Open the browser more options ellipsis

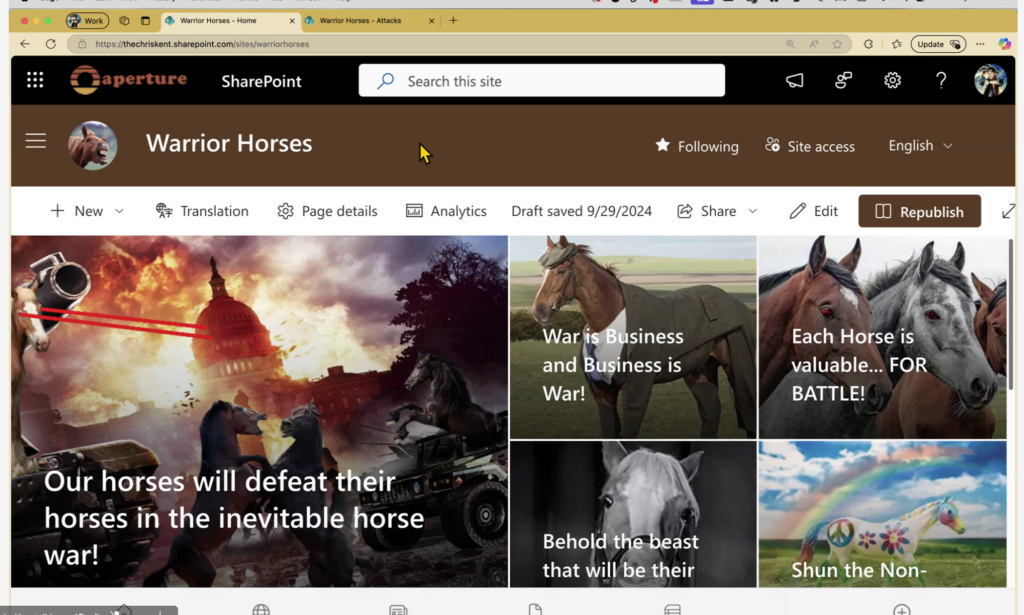[x=980, y=44]
